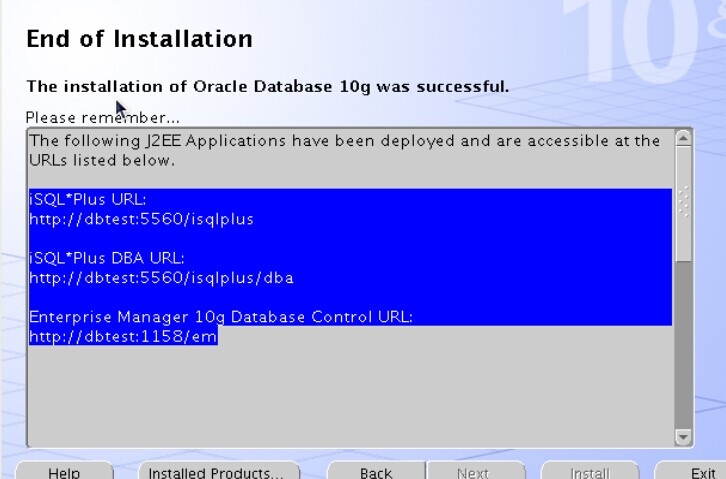Click the installation was successful message
726x479 pixels.
click(268, 87)
